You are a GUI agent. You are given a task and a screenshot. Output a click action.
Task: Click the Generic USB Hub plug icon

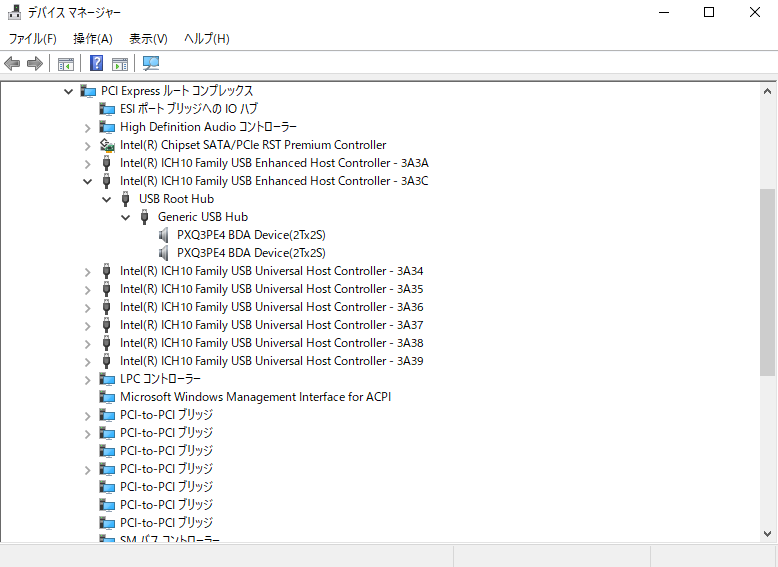tap(144, 217)
